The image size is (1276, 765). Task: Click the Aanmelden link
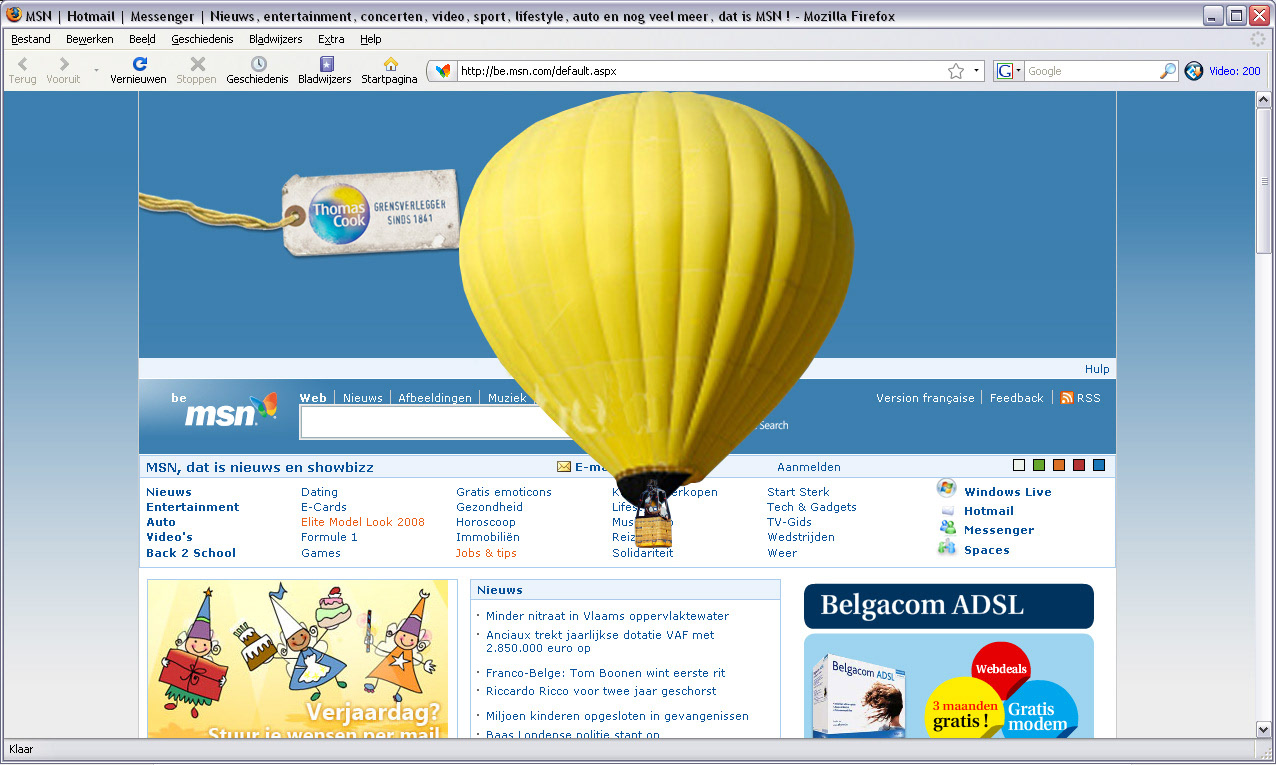(809, 467)
